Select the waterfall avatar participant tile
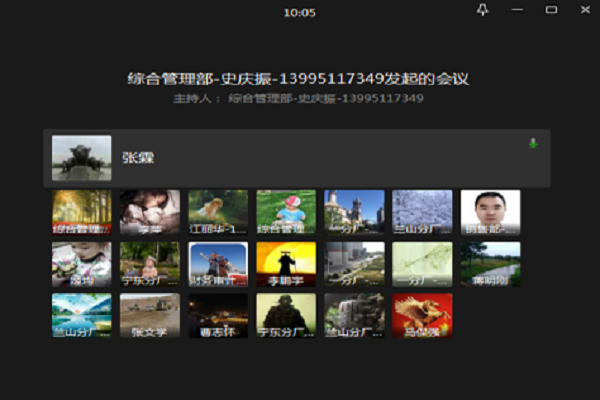The image size is (600, 400). 354,315
